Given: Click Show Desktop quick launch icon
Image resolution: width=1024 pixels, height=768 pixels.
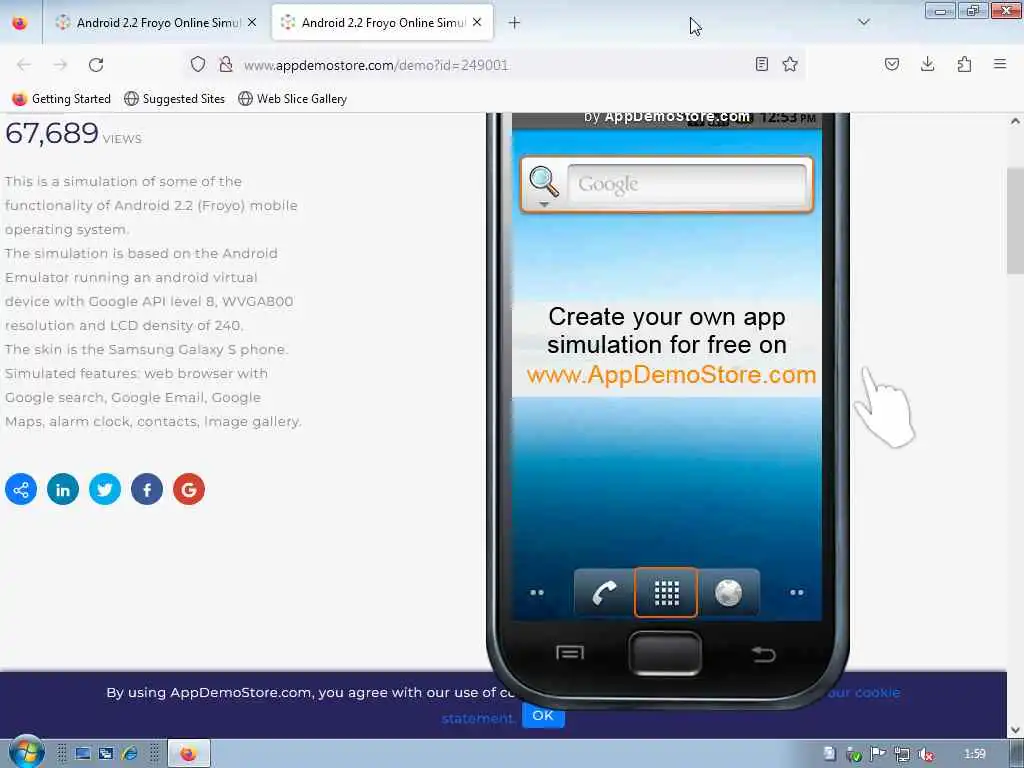Looking at the screenshot, I should tap(83, 754).
